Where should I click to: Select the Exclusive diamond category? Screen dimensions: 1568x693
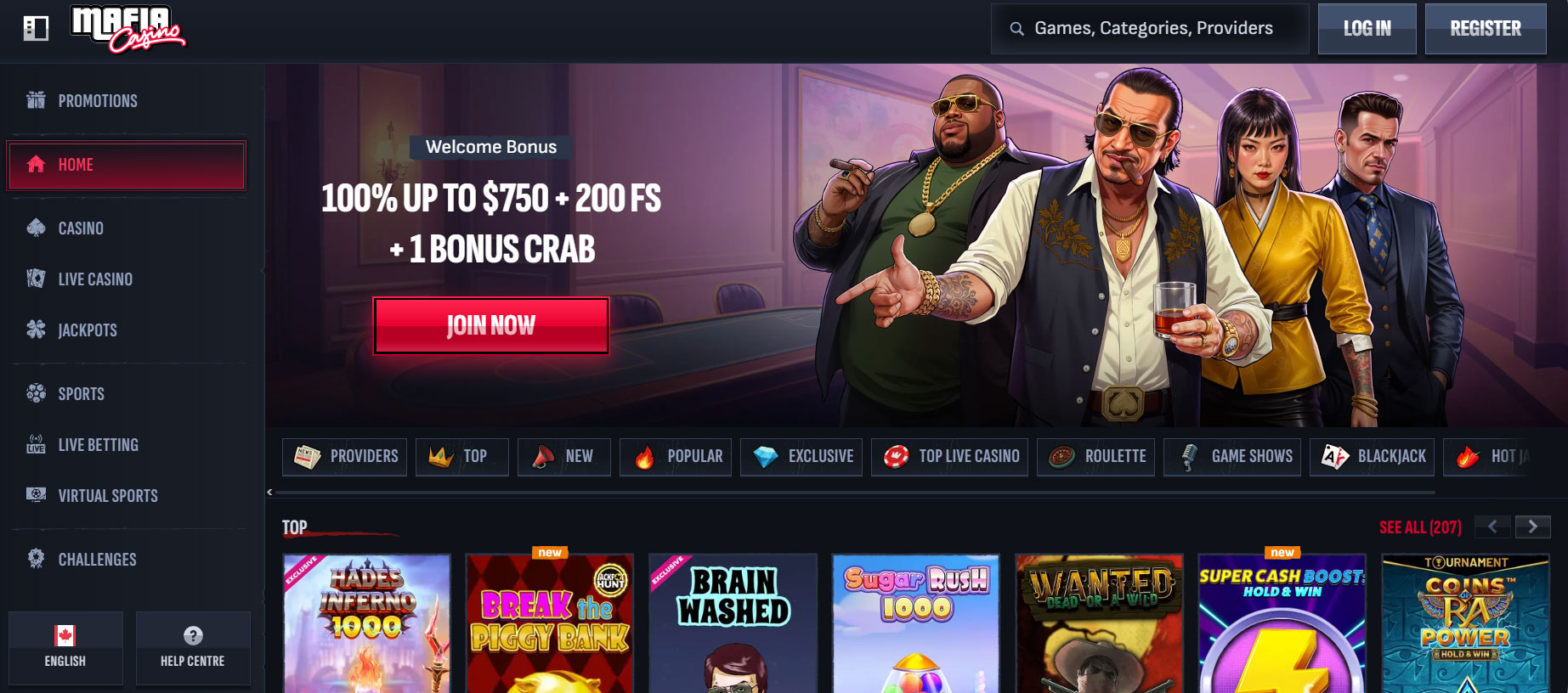(801, 457)
